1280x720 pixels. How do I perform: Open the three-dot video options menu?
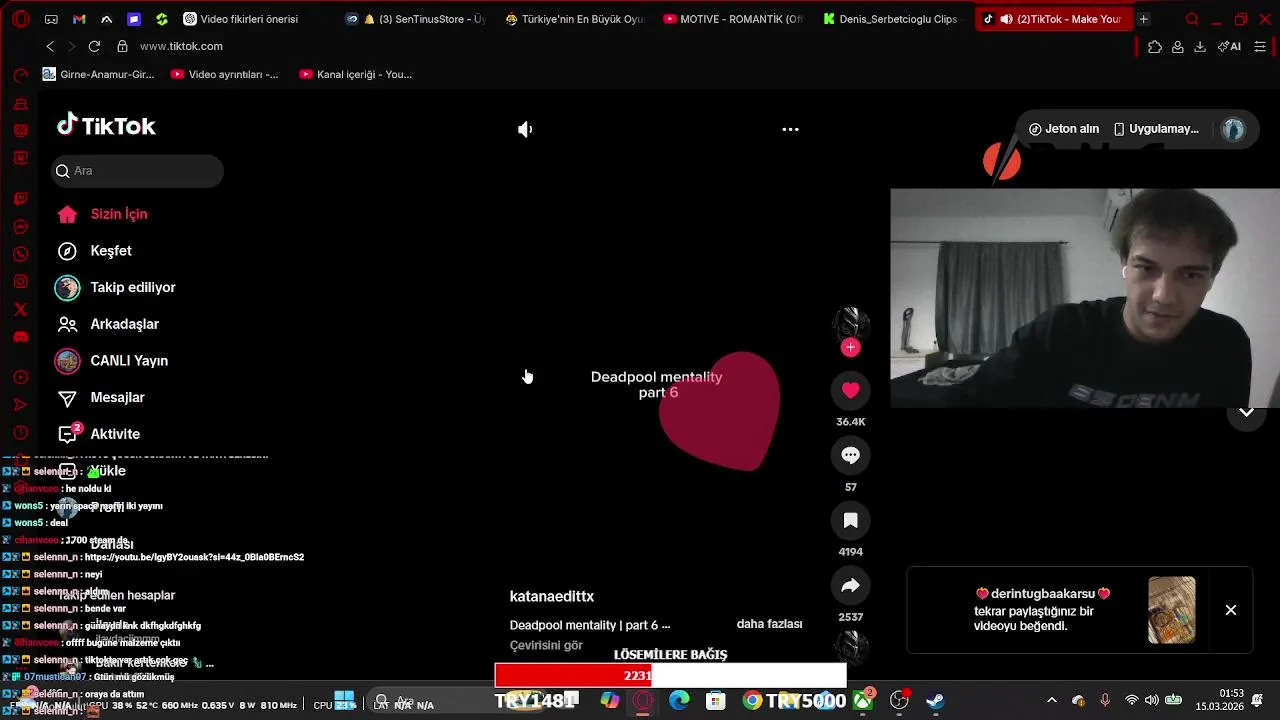tap(790, 129)
